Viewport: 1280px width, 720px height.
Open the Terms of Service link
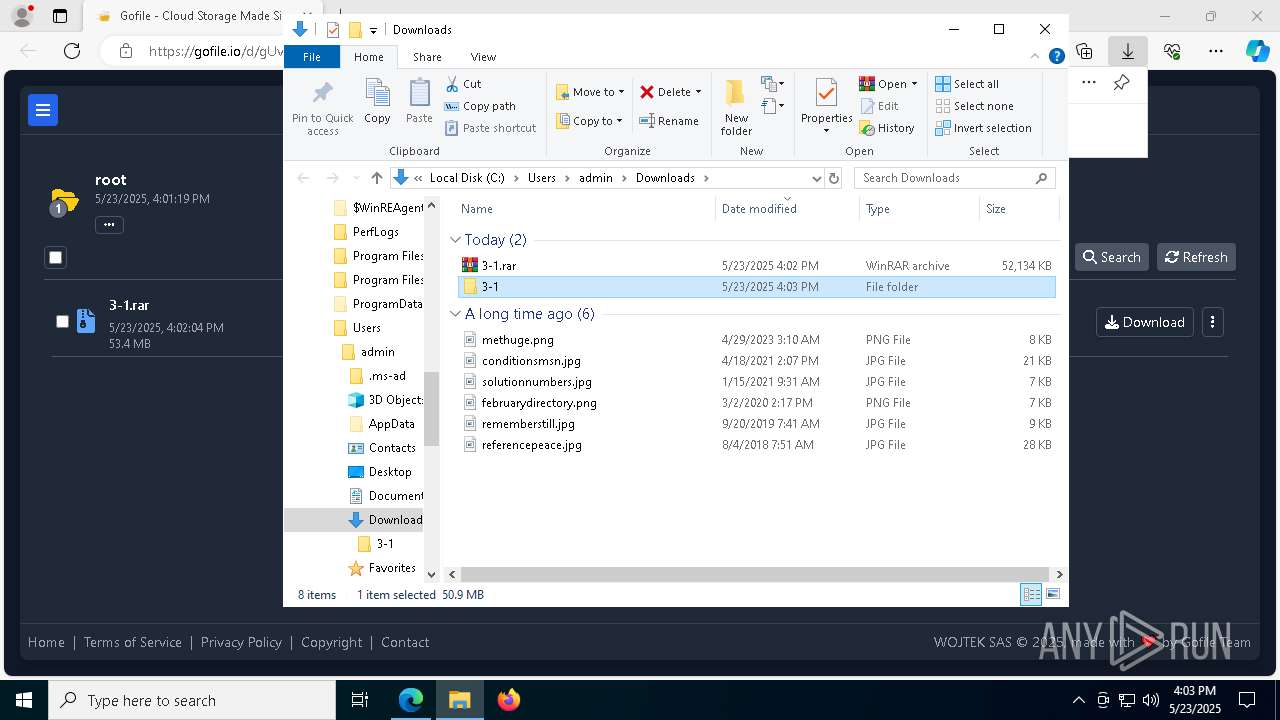point(133,642)
